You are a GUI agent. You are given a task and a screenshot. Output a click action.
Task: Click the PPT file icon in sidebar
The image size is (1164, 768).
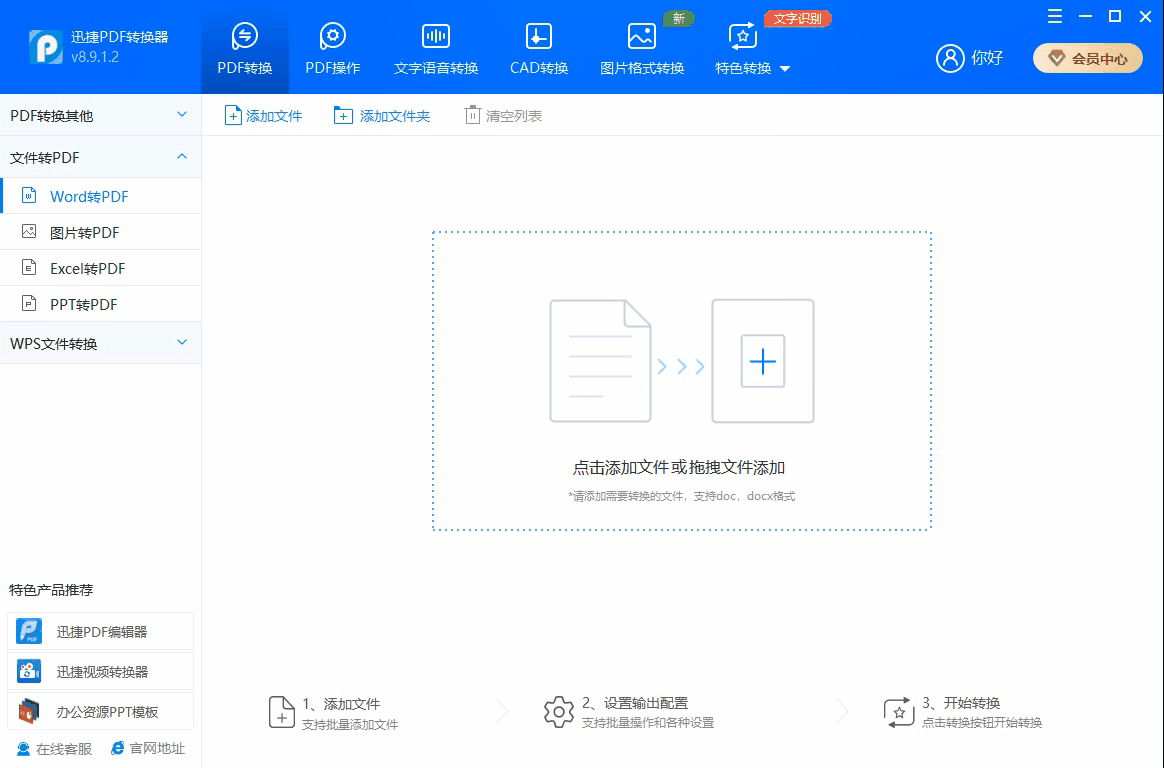point(29,303)
